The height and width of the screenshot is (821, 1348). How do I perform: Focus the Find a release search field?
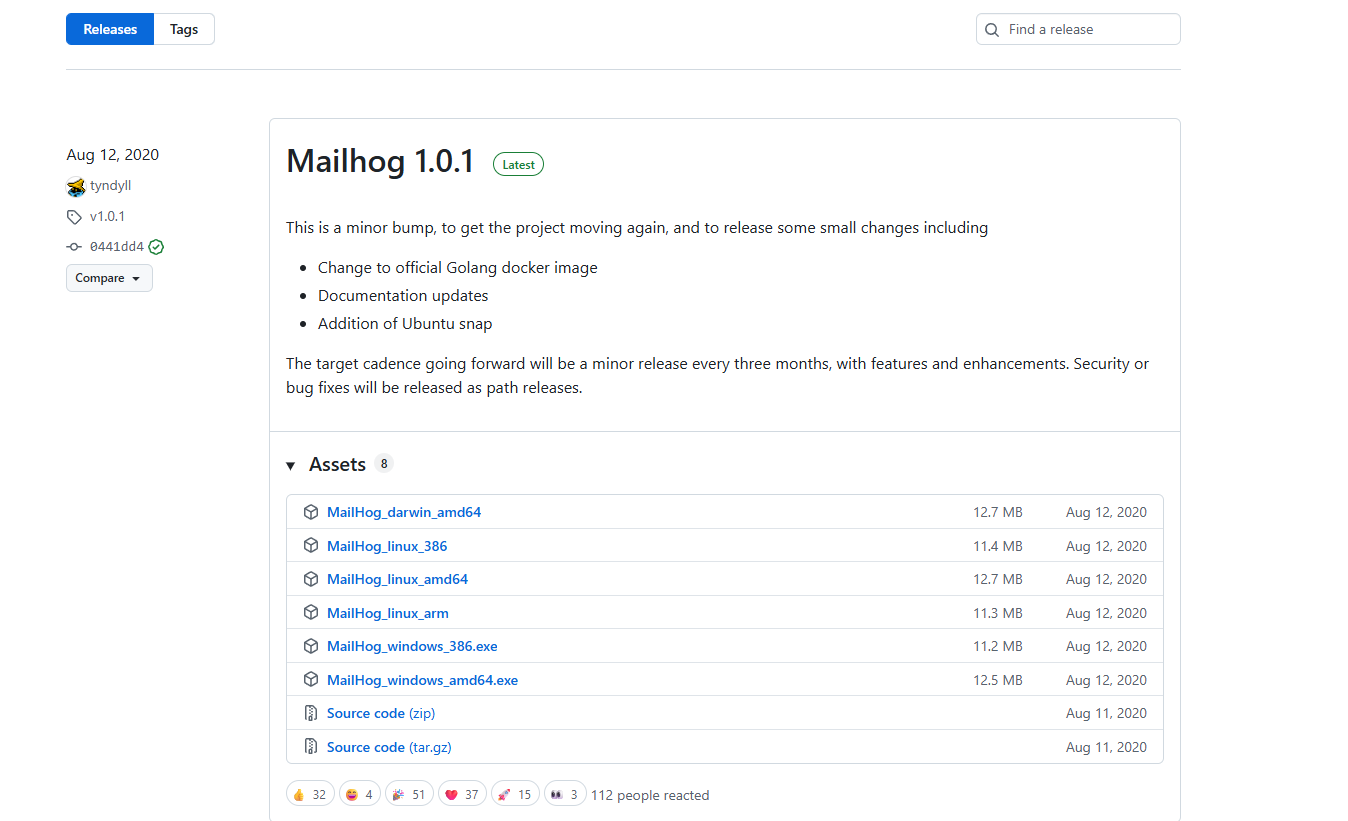tap(1088, 30)
